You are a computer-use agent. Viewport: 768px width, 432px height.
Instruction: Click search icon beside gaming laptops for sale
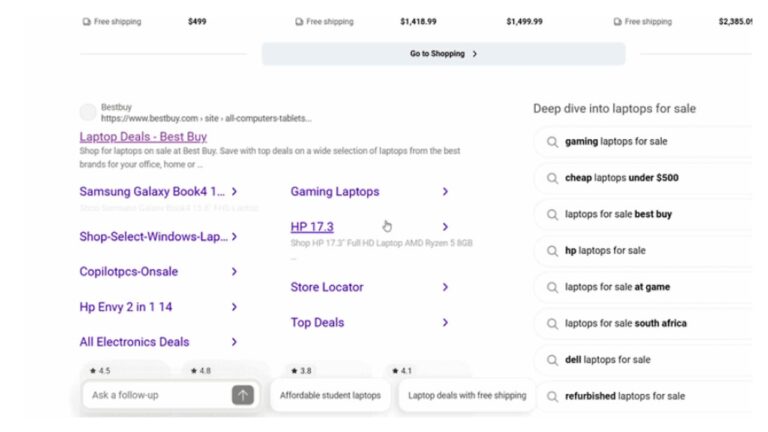tap(552, 142)
